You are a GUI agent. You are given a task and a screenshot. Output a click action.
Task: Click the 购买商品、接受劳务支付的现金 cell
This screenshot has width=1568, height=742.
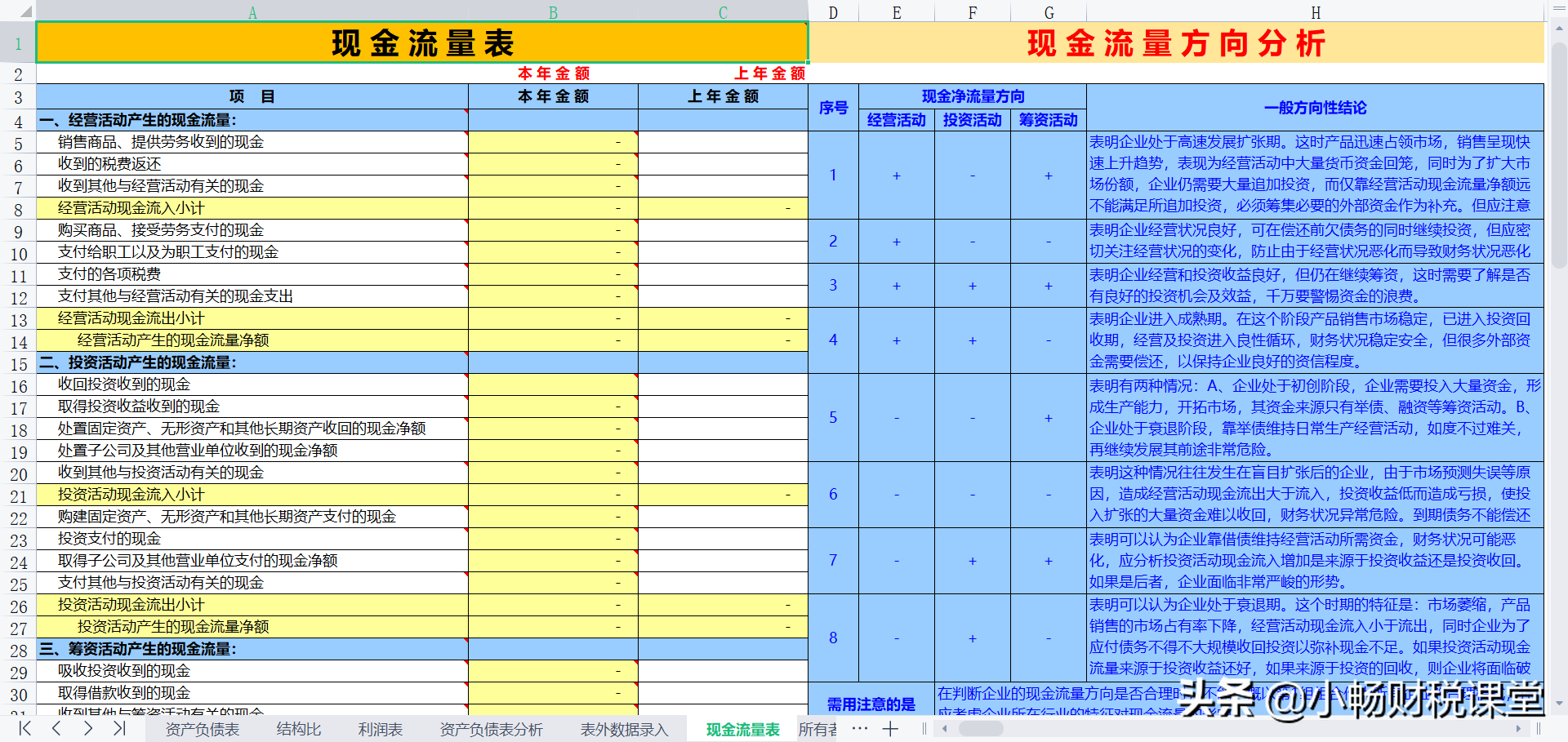(252, 230)
